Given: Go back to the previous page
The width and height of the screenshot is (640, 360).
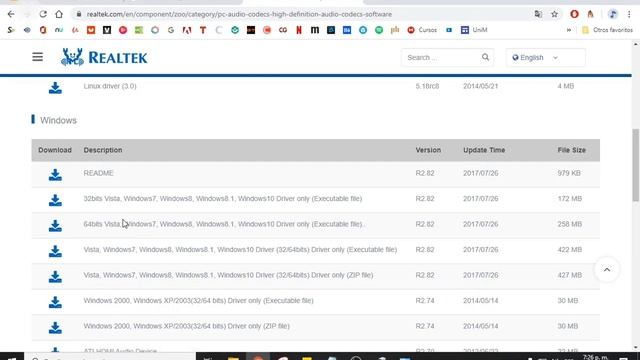Looking at the screenshot, I should coord(11,14).
